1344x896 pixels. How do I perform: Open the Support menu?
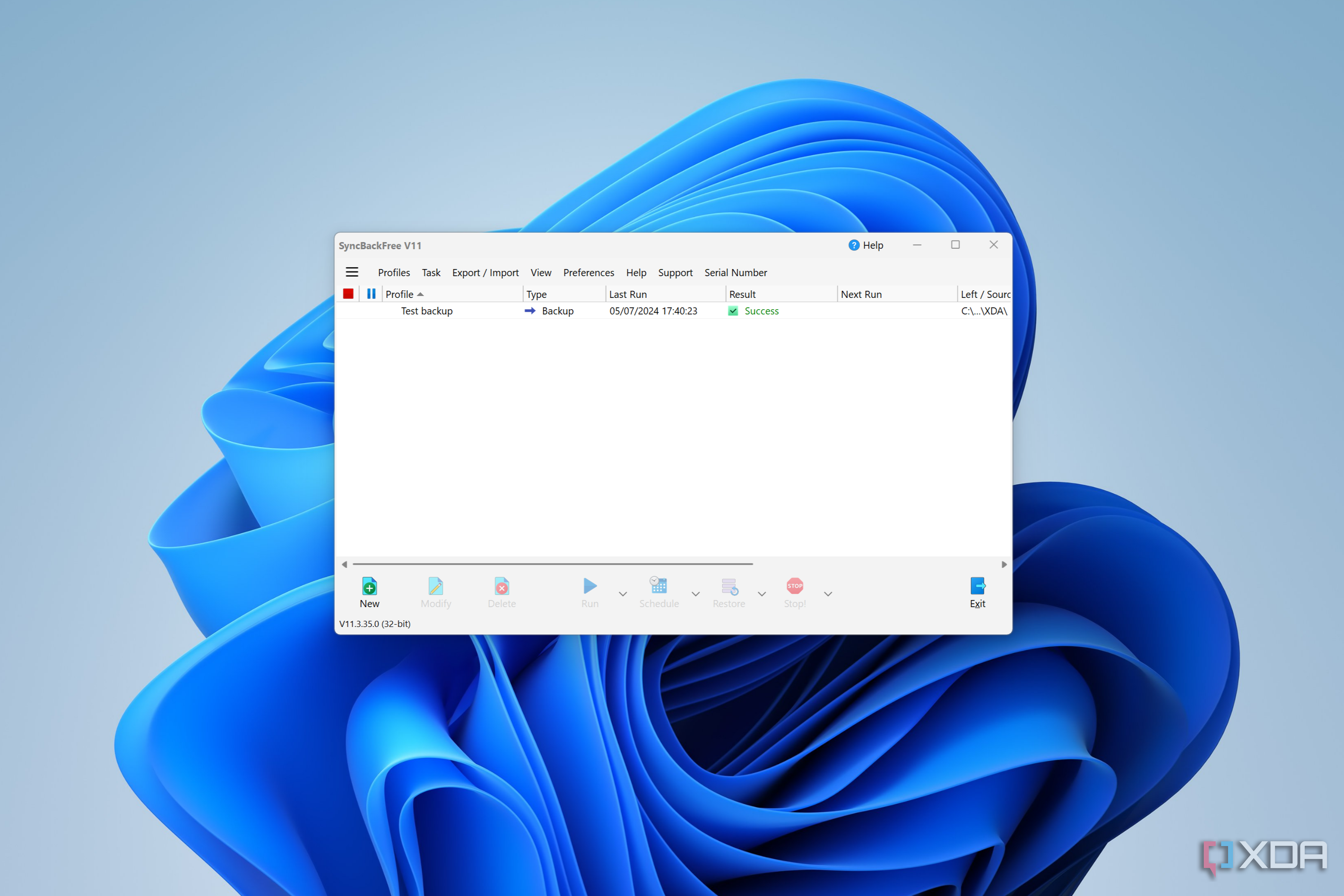click(x=675, y=272)
